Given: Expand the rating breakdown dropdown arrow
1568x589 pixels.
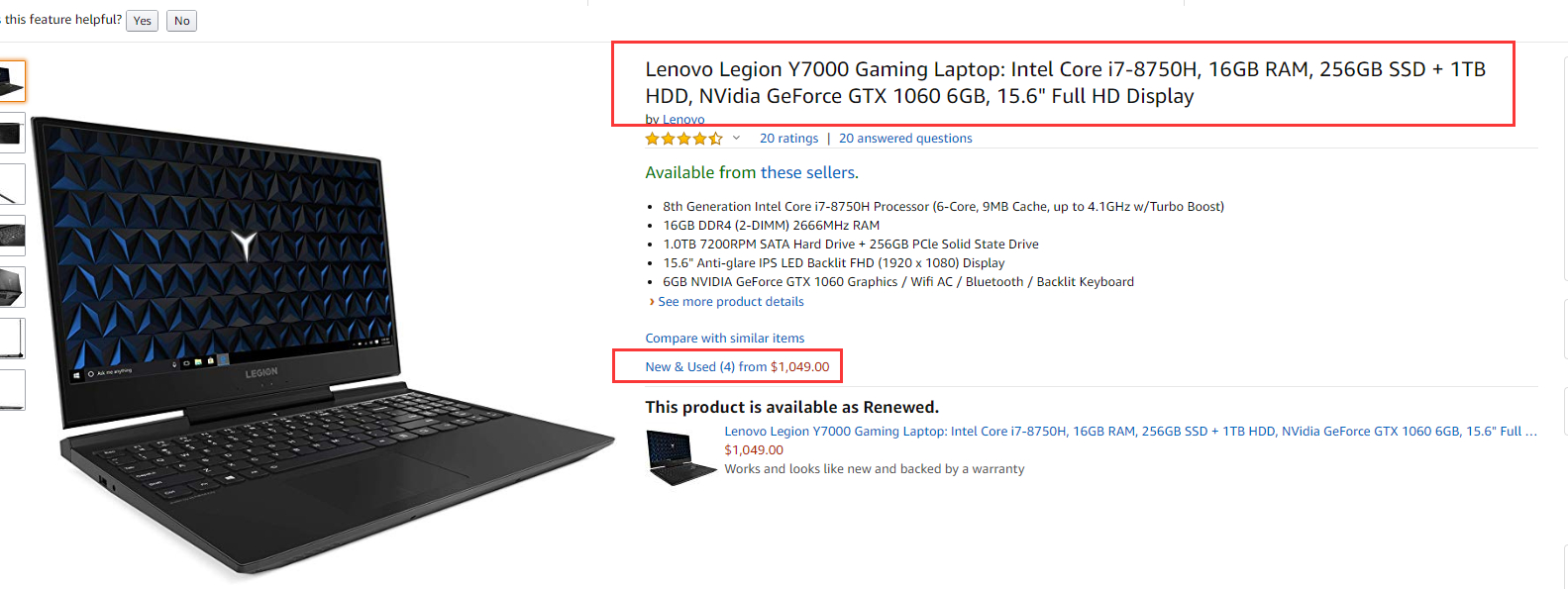Looking at the screenshot, I should 736,139.
